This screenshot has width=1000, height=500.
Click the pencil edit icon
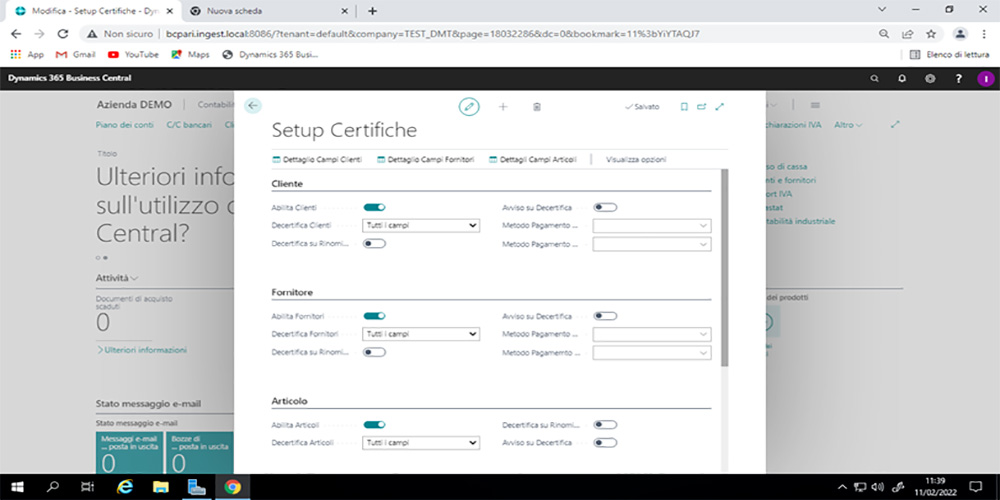click(469, 106)
